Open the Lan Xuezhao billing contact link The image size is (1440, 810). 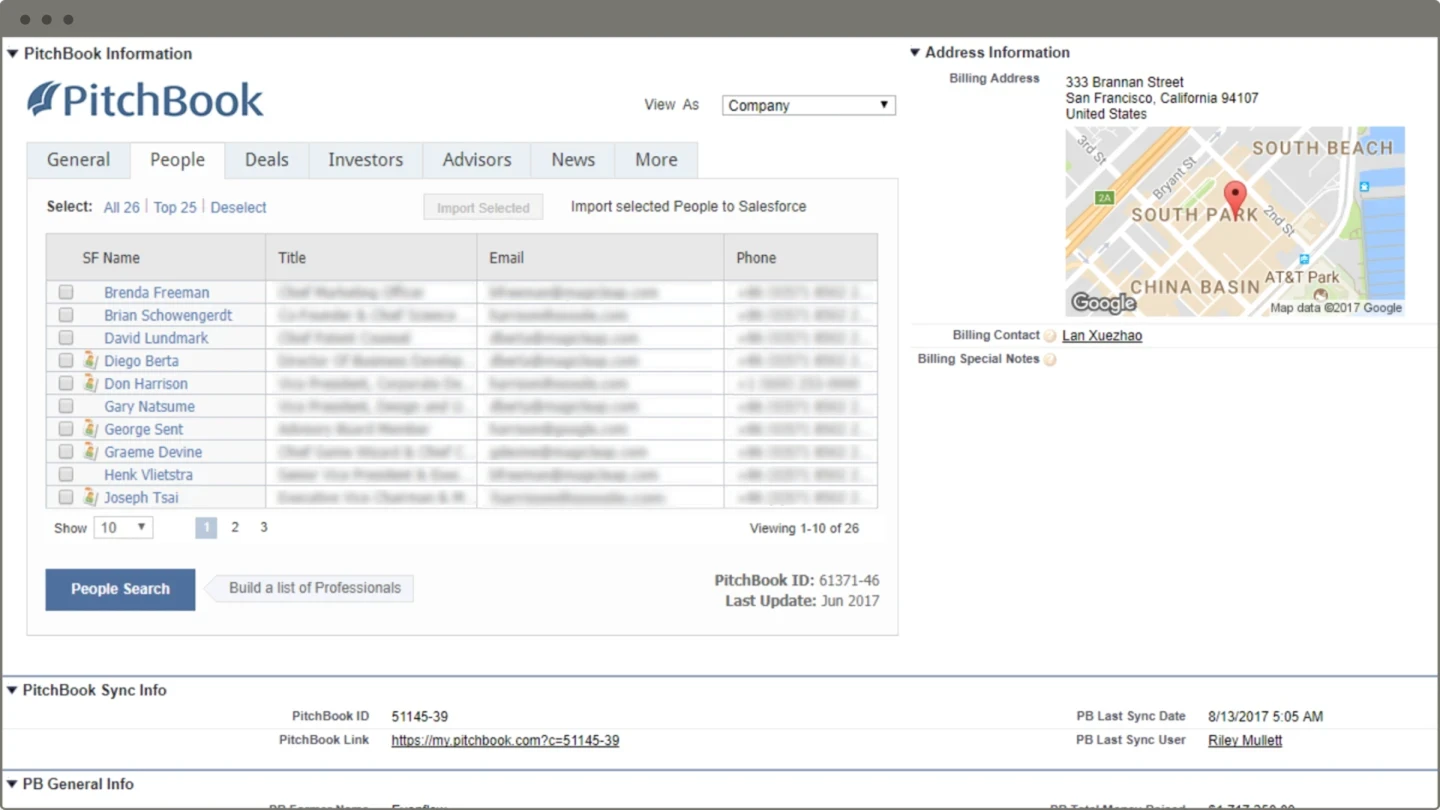tap(1102, 336)
